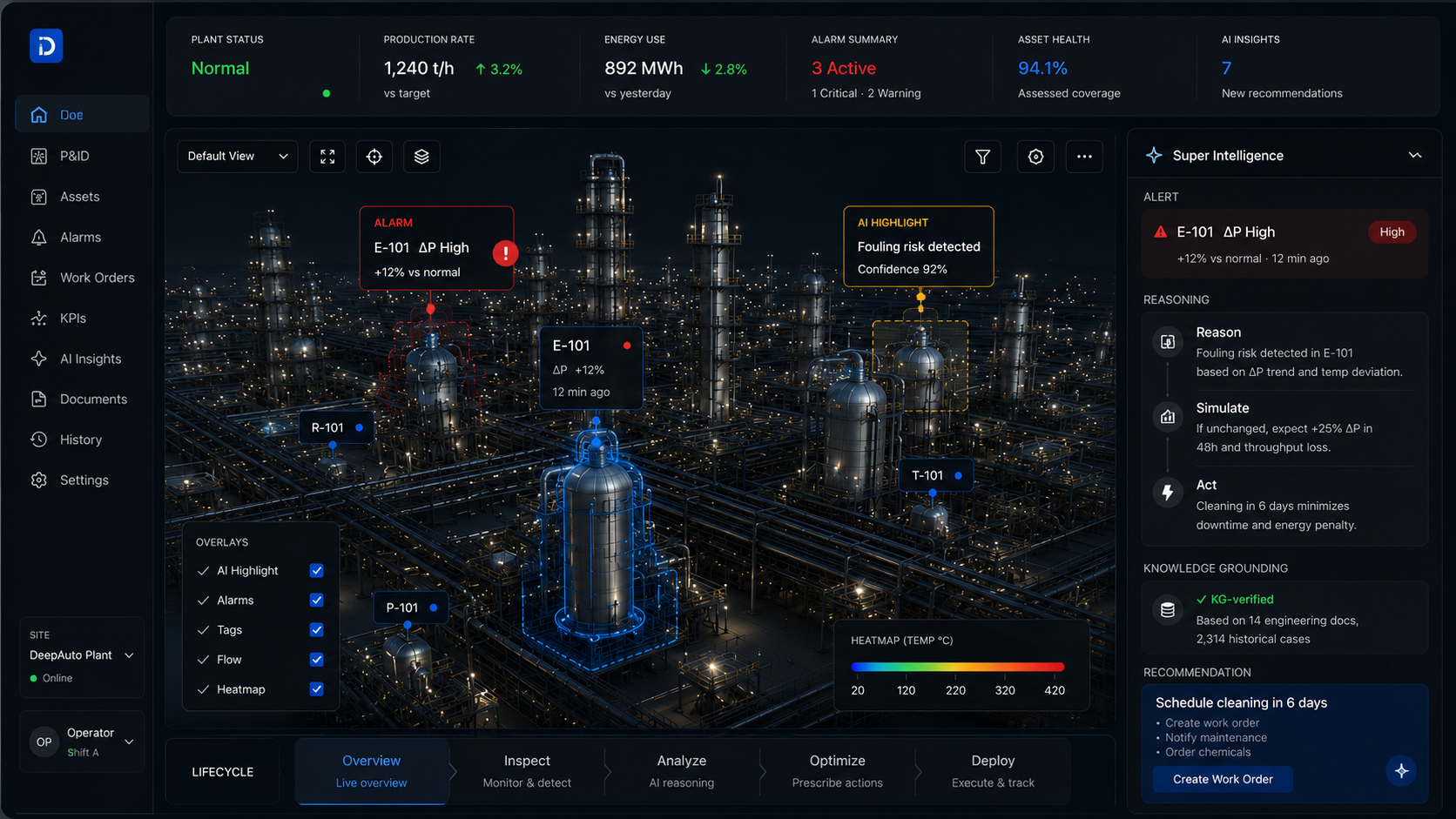Uncheck the Tags overlay checkbox
This screenshot has width=1456, height=819.
(317, 630)
